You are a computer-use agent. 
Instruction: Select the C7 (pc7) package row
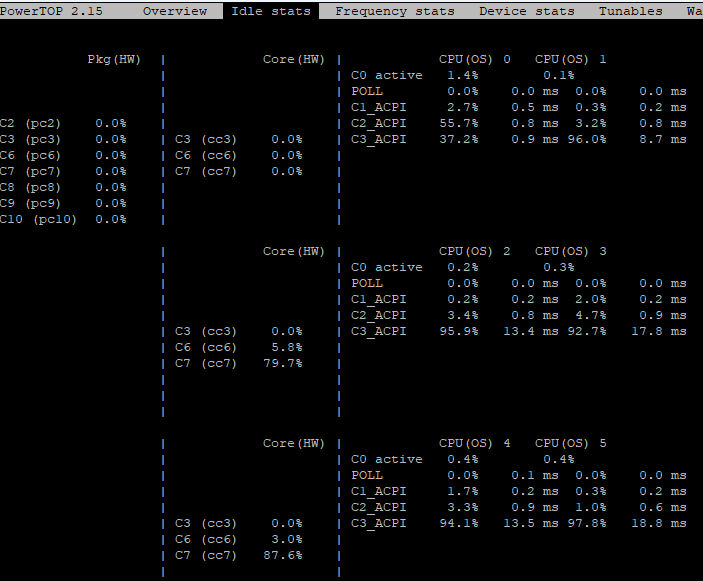pyautogui.click(x=63, y=172)
